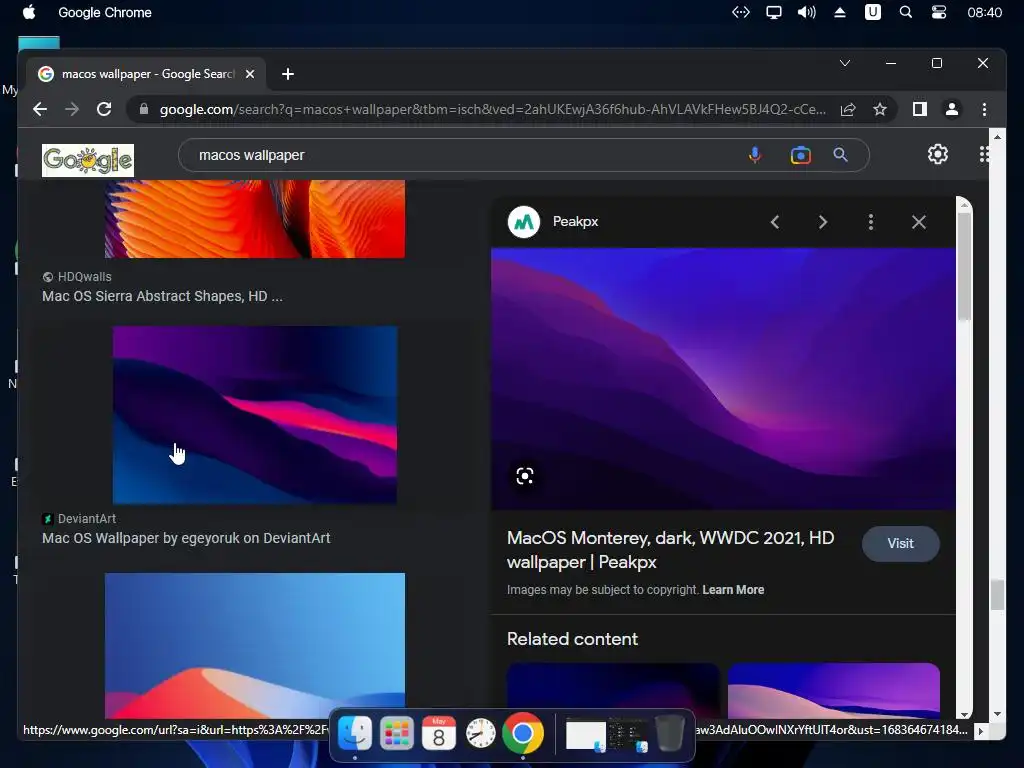The image size is (1024, 768).
Task: Click the Peakpx source name
Action: (575, 221)
